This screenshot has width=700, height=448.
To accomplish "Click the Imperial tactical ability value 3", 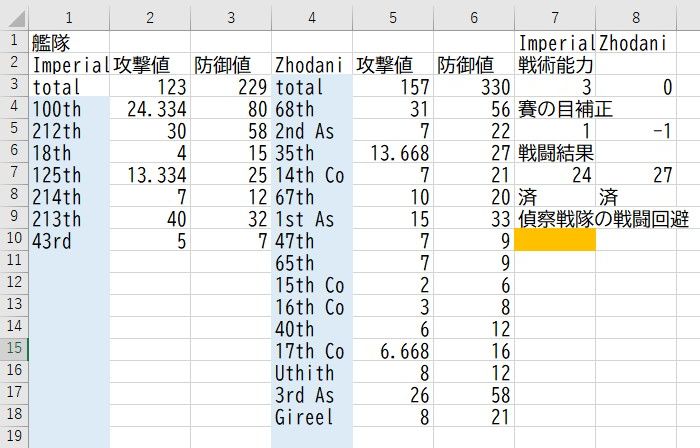I will point(555,86).
